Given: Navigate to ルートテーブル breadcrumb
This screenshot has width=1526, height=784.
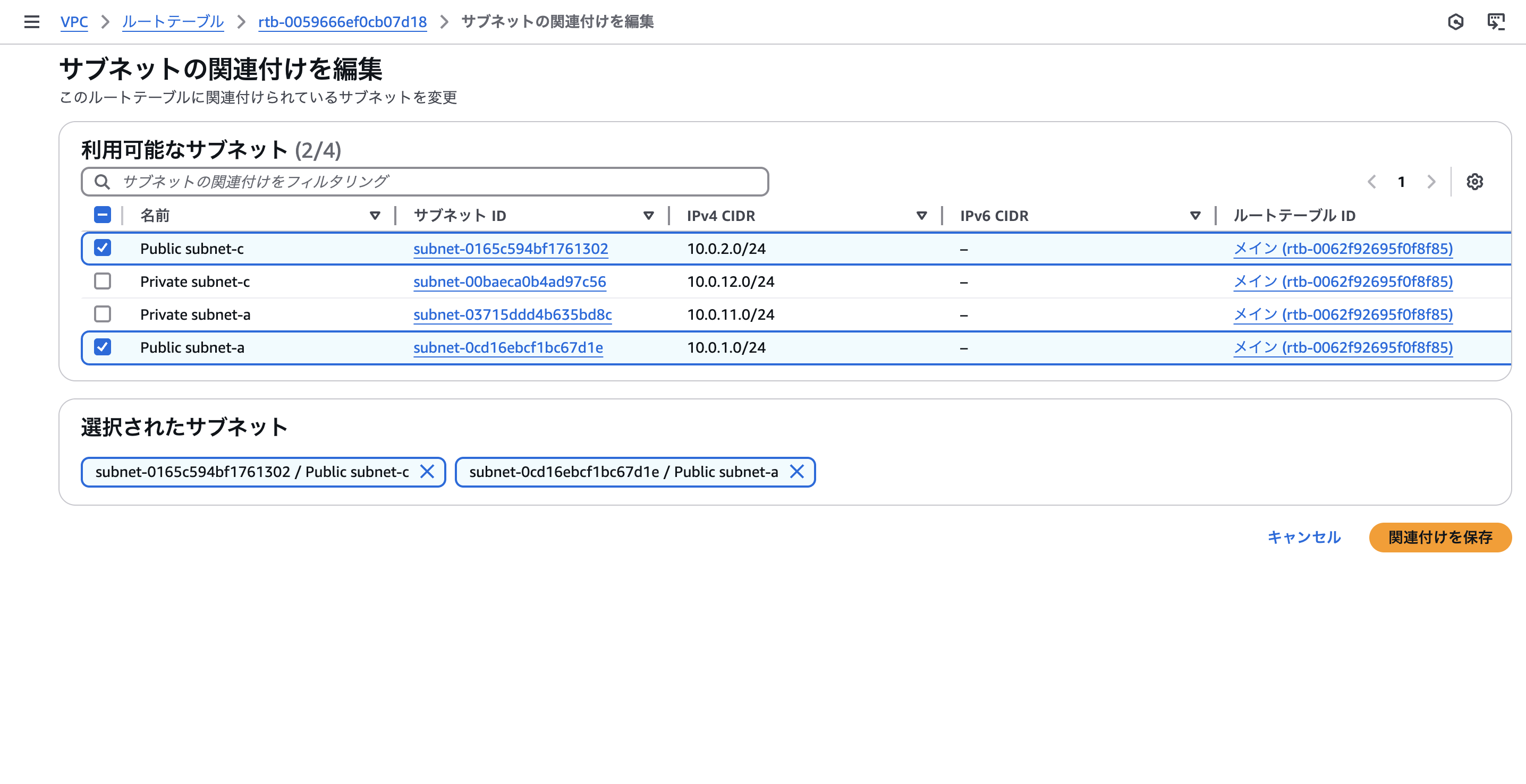Looking at the screenshot, I should pos(173,22).
